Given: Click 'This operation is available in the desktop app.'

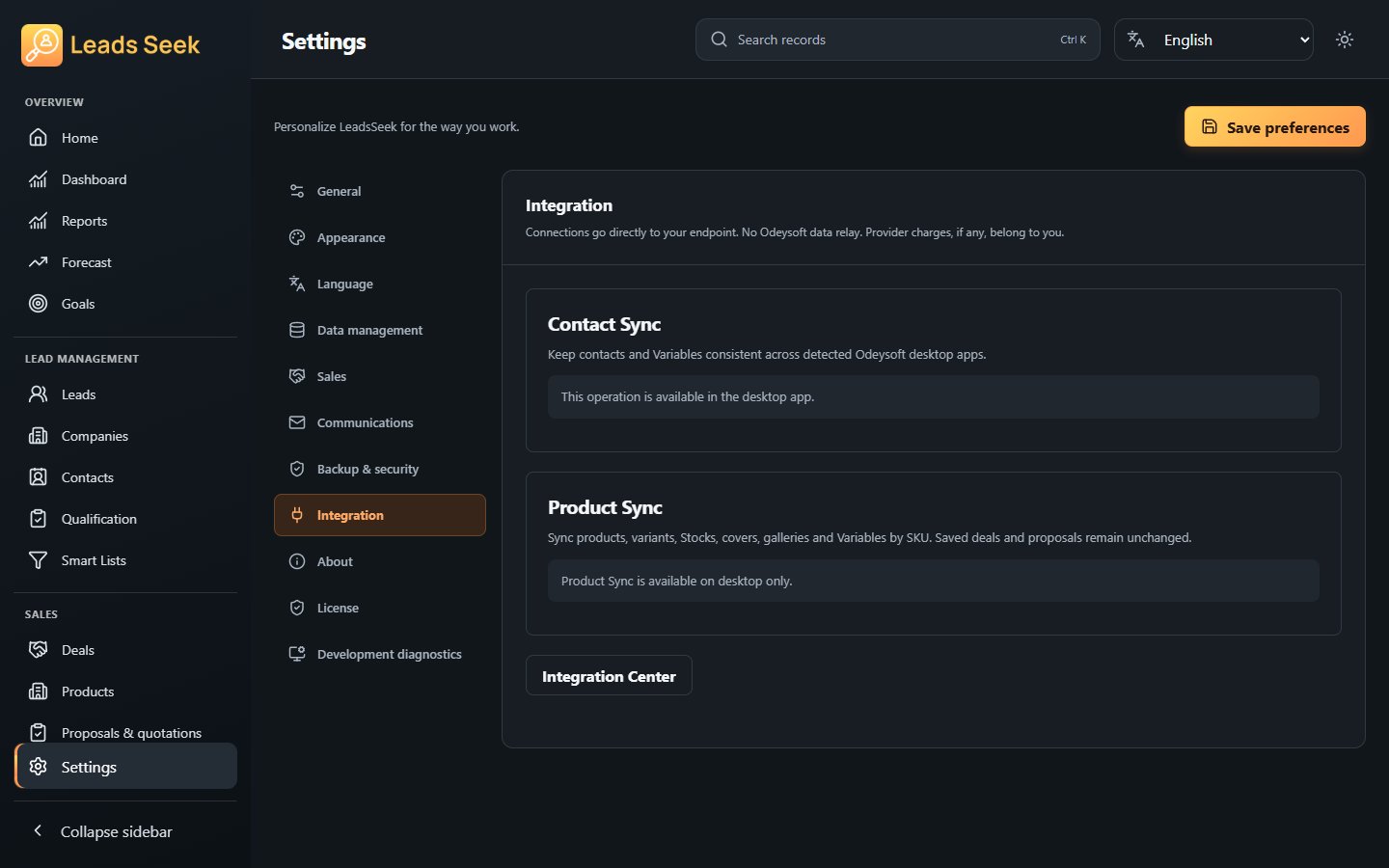Looking at the screenshot, I should click(x=688, y=396).
